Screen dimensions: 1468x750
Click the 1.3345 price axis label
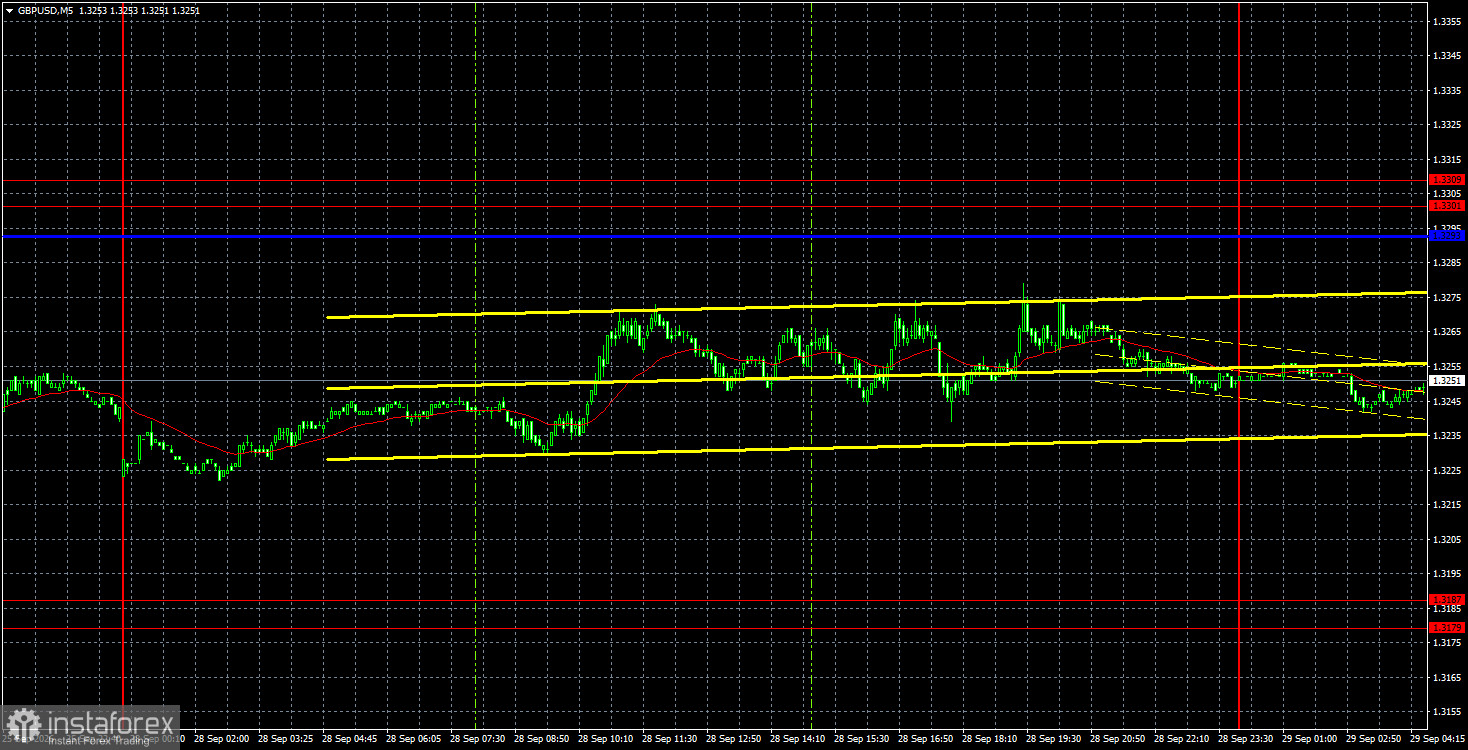1447,56
